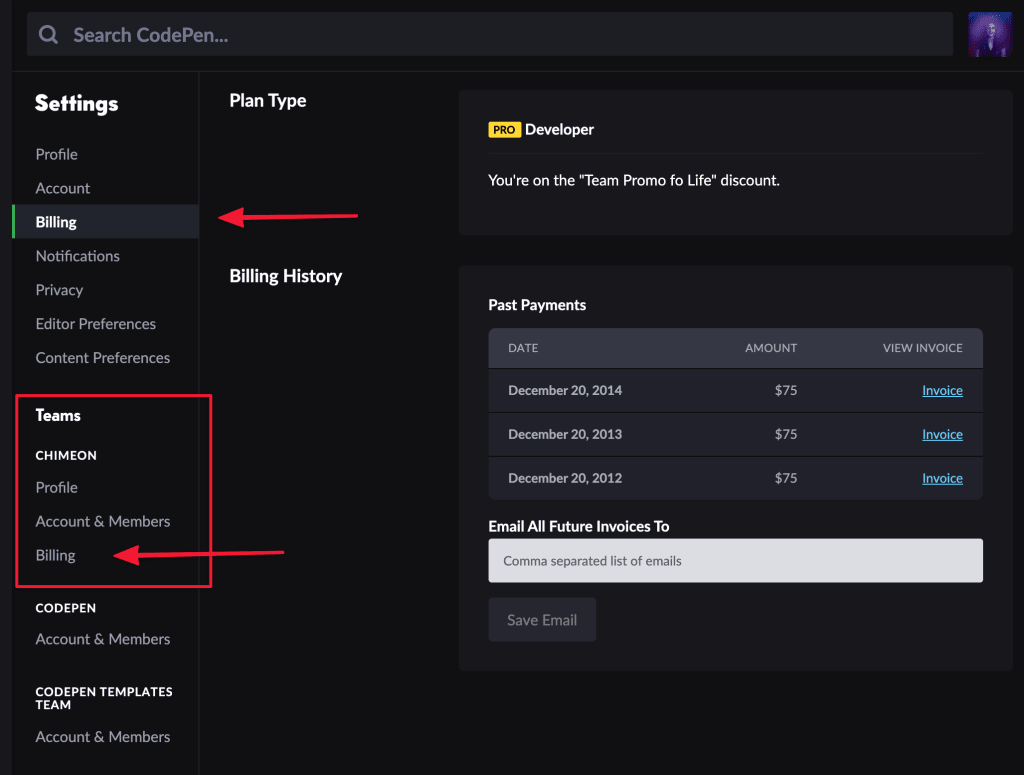Open the Profile settings page
This screenshot has width=1024, height=775.
coord(56,154)
